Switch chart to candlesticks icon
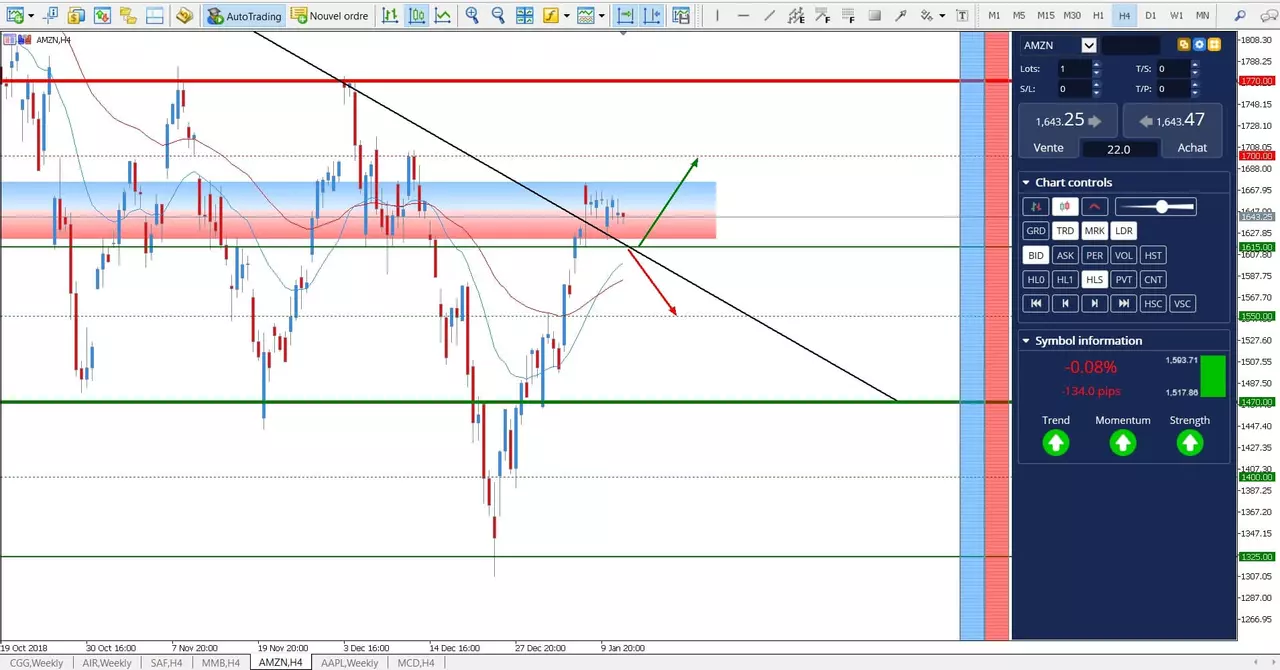This screenshot has width=1280, height=670. pyautogui.click(x=416, y=16)
